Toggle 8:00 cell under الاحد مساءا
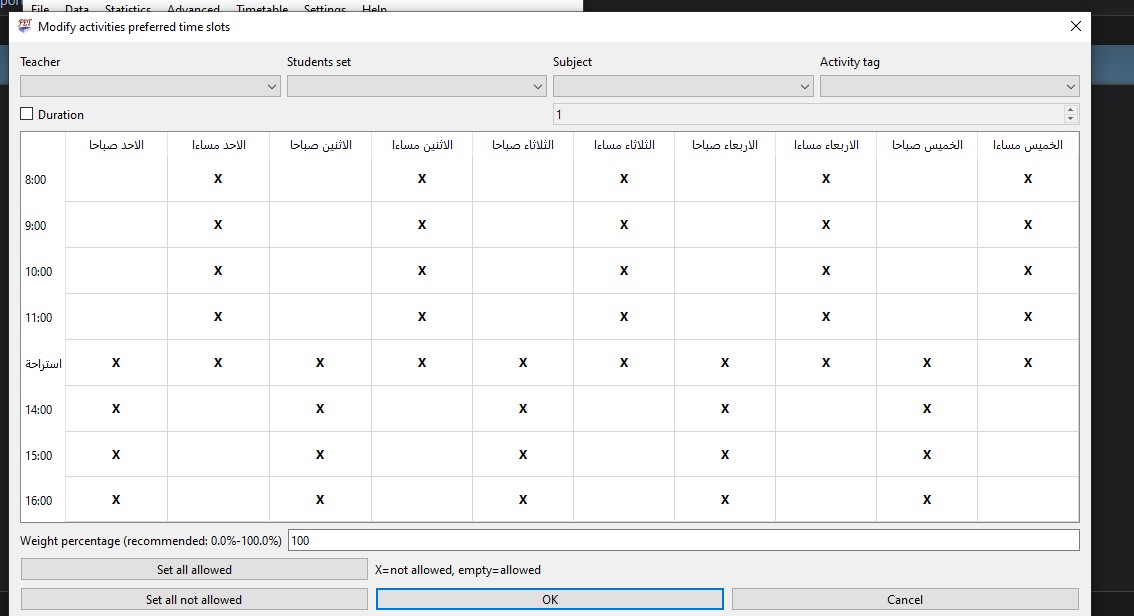This screenshot has width=1134, height=616. (218, 179)
